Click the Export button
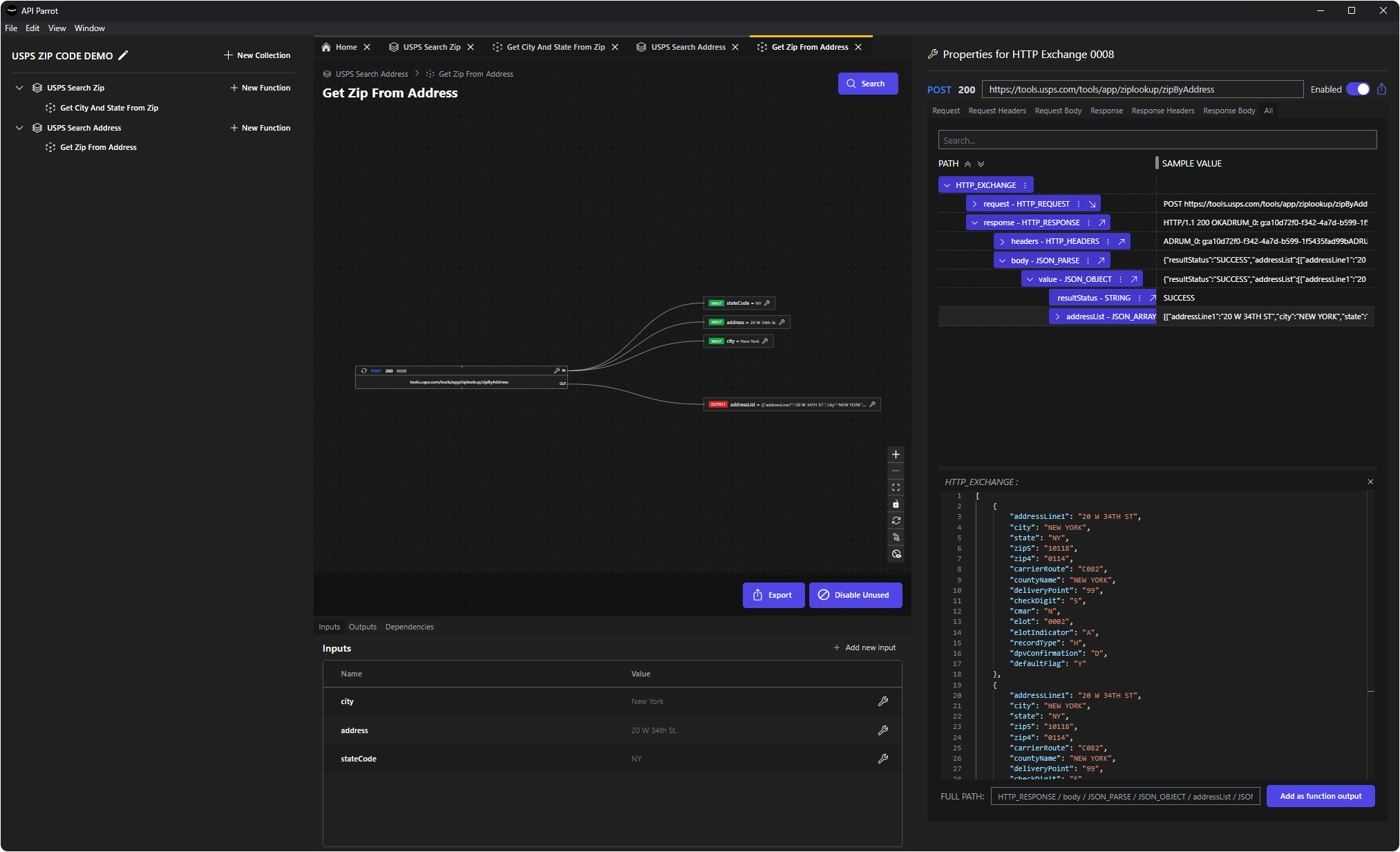This screenshot has height=852, width=1400. [x=773, y=595]
